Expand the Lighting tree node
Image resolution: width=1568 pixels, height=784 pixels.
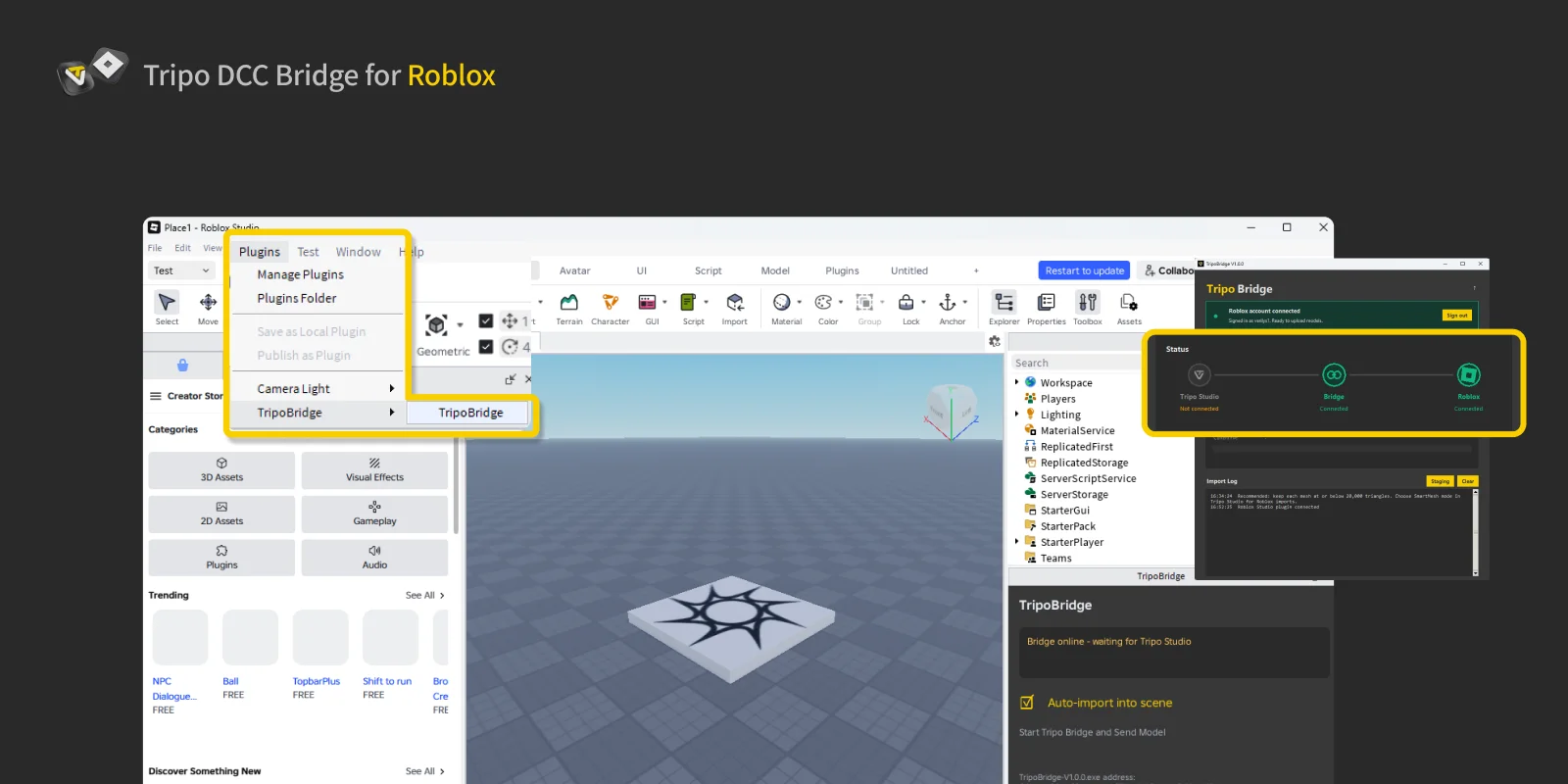pos(1016,415)
